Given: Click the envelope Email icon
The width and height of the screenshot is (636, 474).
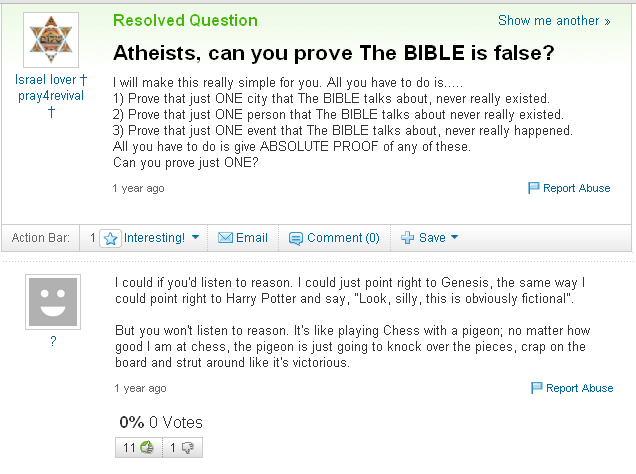Looking at the screenshot, I should tap(225, 238).
